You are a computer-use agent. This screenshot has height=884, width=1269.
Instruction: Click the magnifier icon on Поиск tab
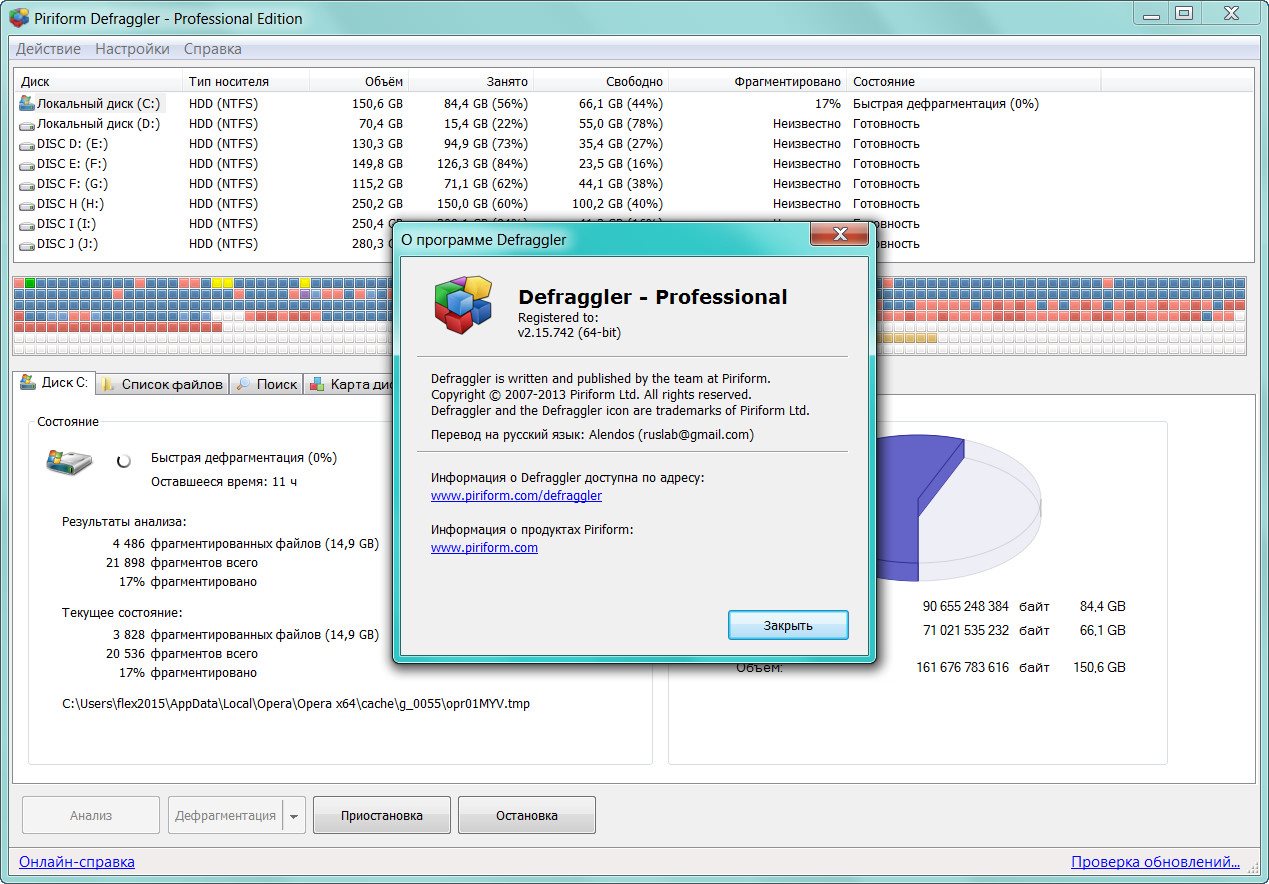(x=243, y=383)
